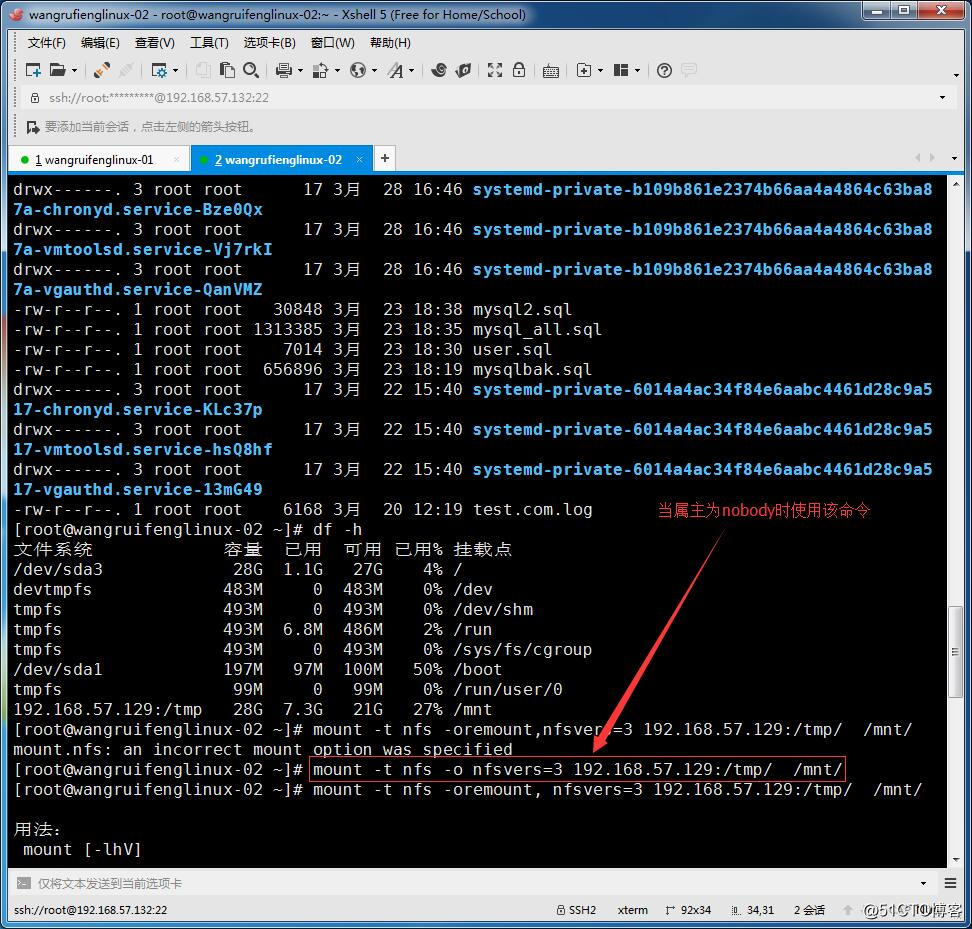Close the wangrufienglinux-02 tab

(360, 160)
